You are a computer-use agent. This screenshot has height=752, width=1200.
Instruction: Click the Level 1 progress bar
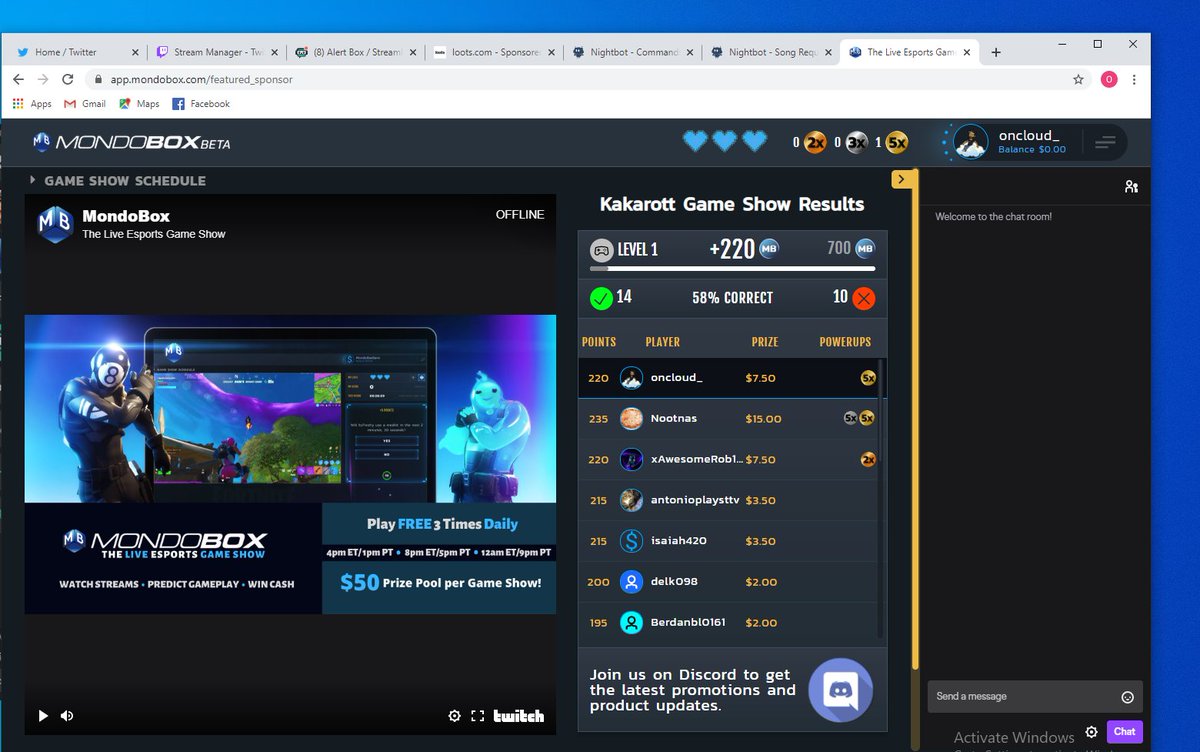pos(732,269)
